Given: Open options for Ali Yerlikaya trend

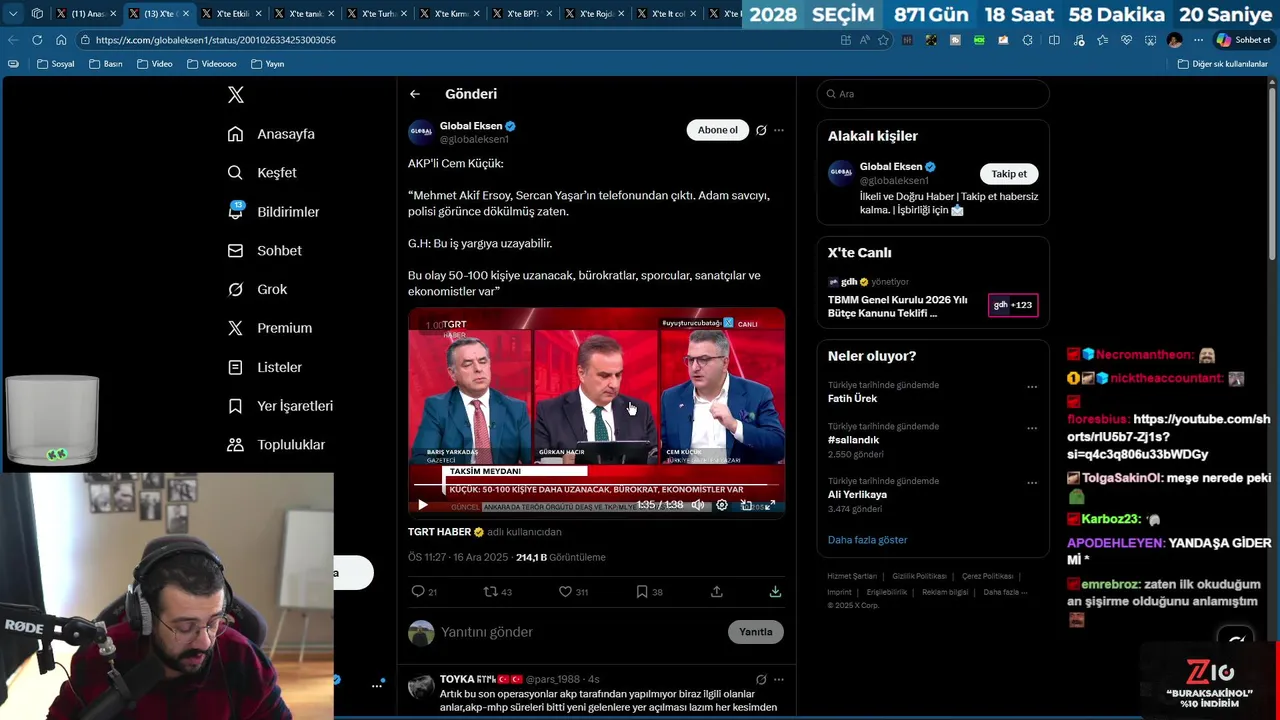Looking at the screenshot, I should [1032, 483].
